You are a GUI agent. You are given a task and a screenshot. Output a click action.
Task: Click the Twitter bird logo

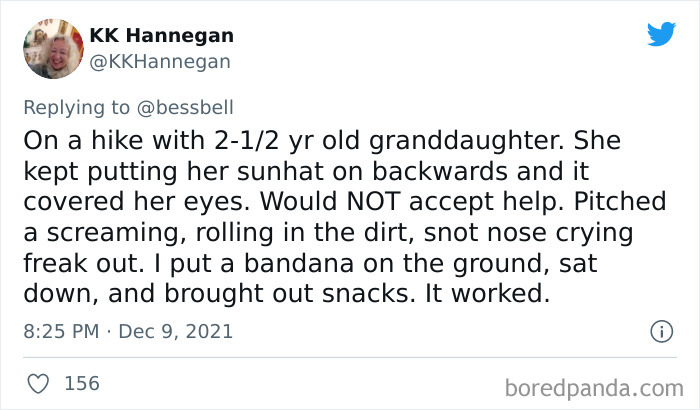point(661,35)
